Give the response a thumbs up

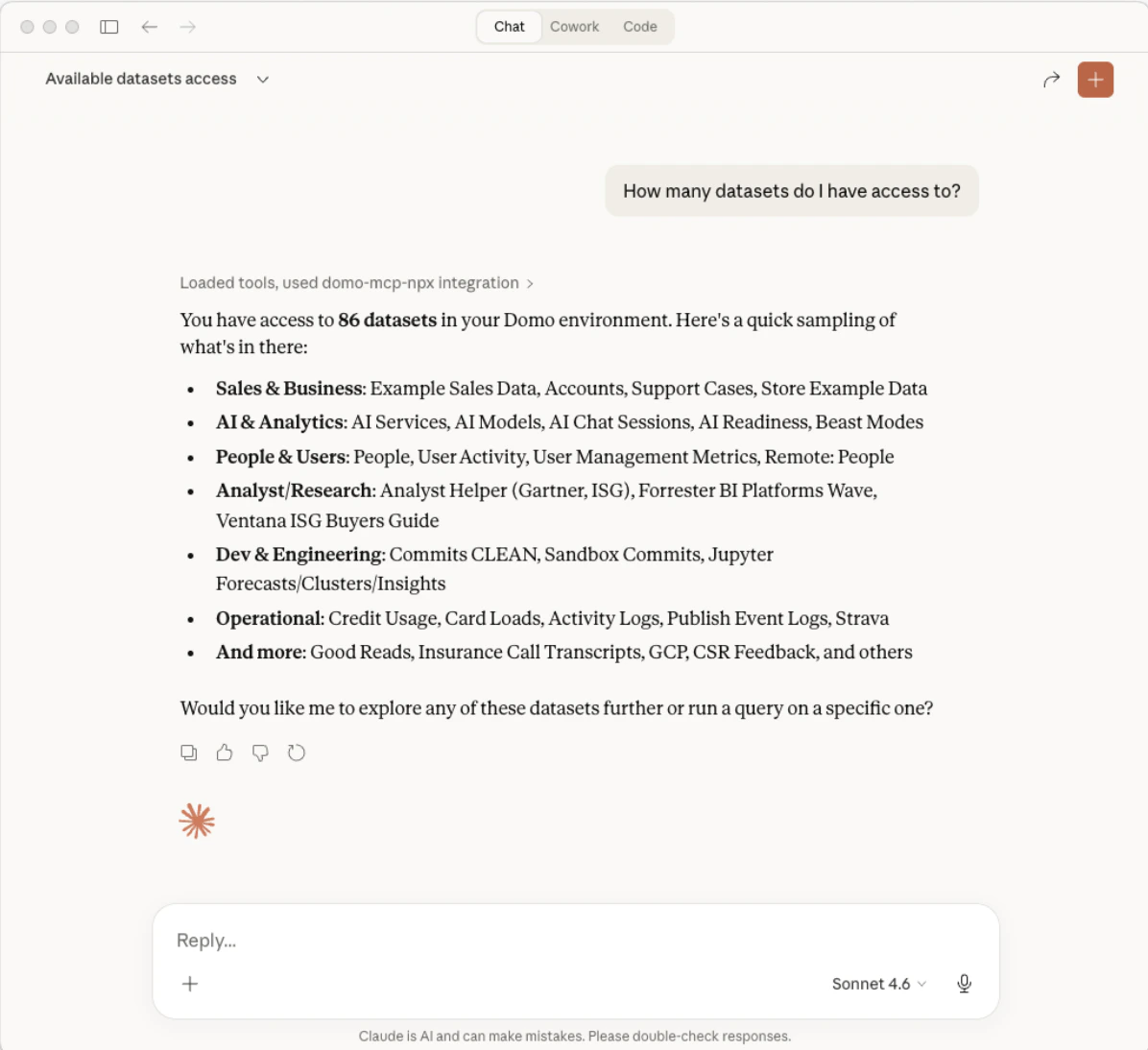pos(225,752)
